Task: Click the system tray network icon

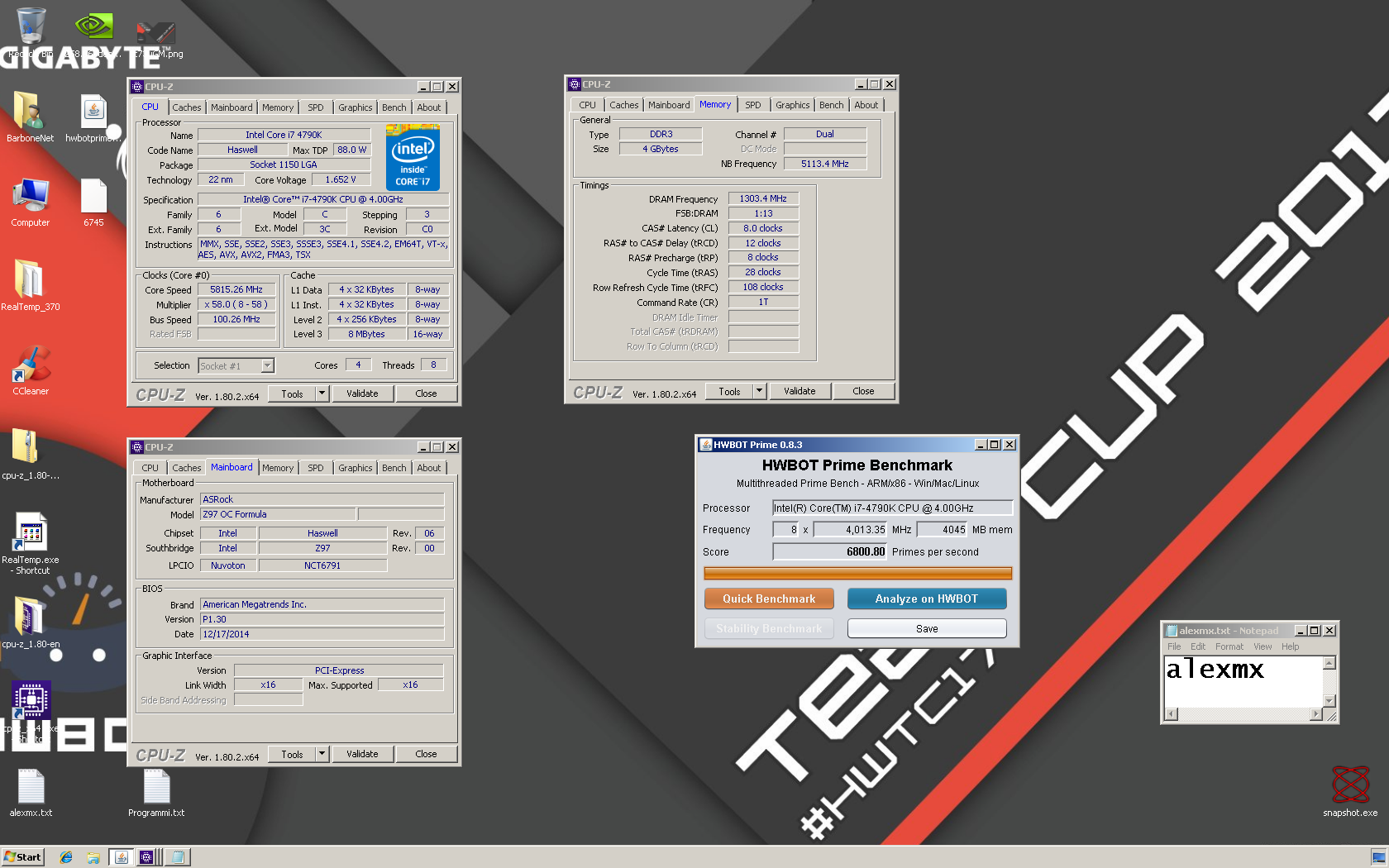Action: pyautogui.click(x=1378, y=857)
